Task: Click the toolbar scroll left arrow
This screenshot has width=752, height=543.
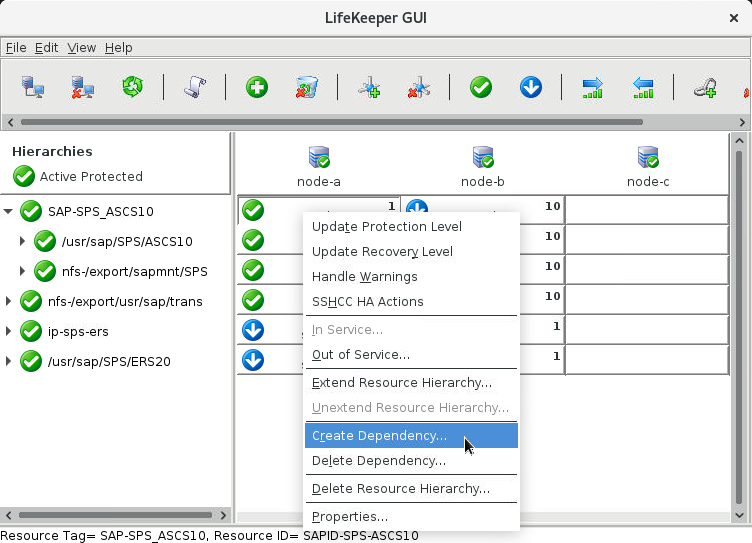Action: (x=10, y=122)
